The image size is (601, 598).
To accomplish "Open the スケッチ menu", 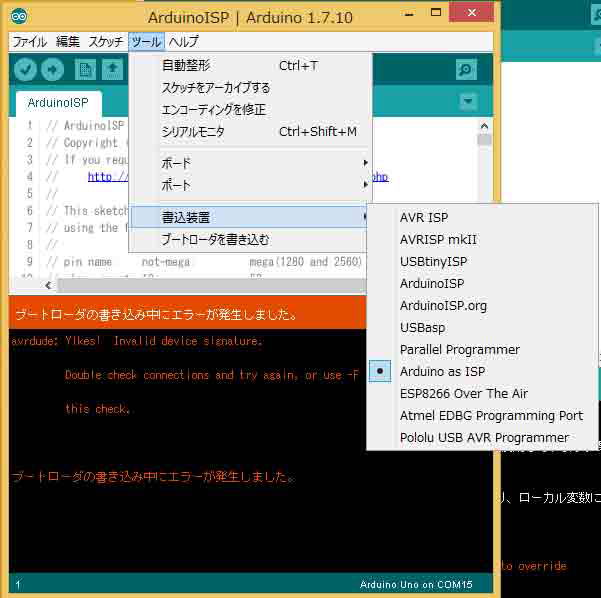I will [105, 41].
